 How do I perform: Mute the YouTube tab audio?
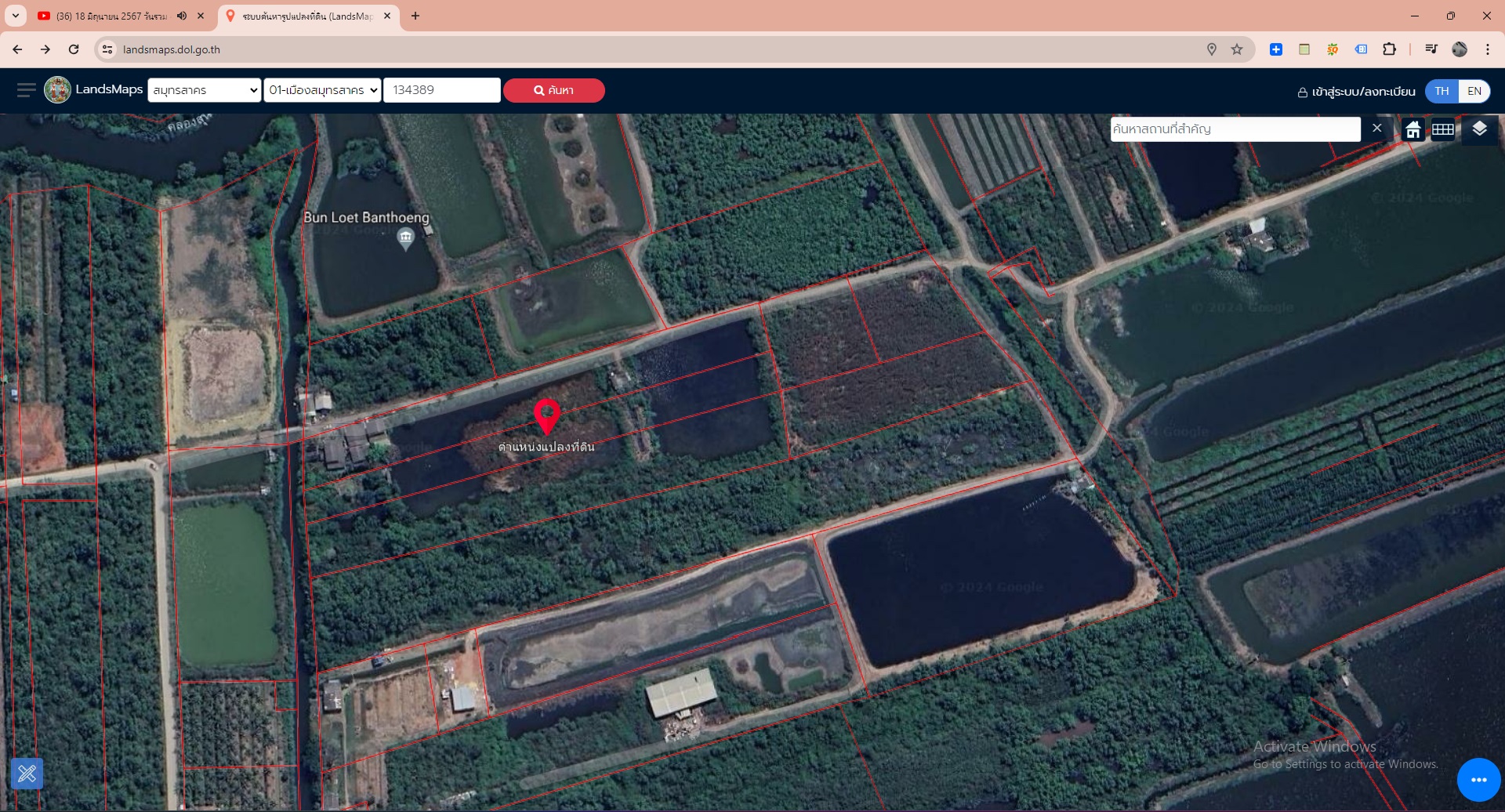click(182, 16)
